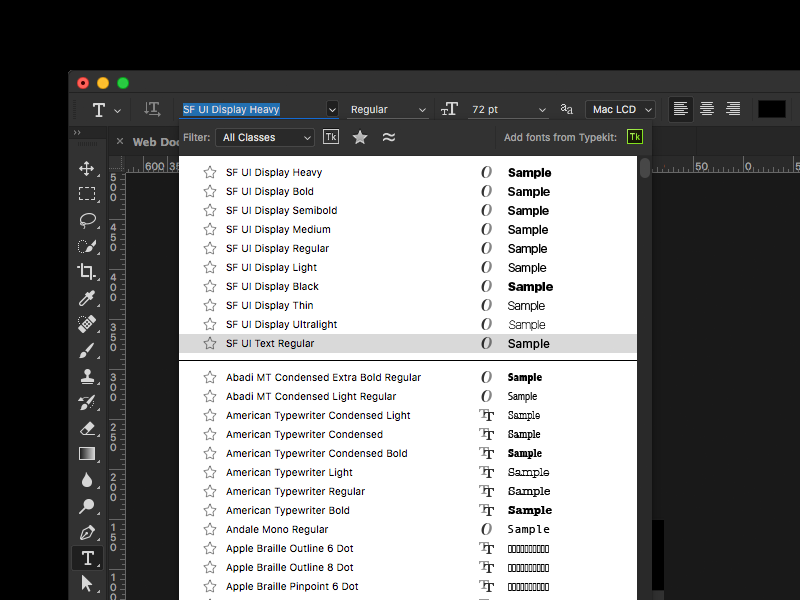Favorite SF UI Display Heavy star
The width and height of the screenshot is (800, 600).
[210, 172]
